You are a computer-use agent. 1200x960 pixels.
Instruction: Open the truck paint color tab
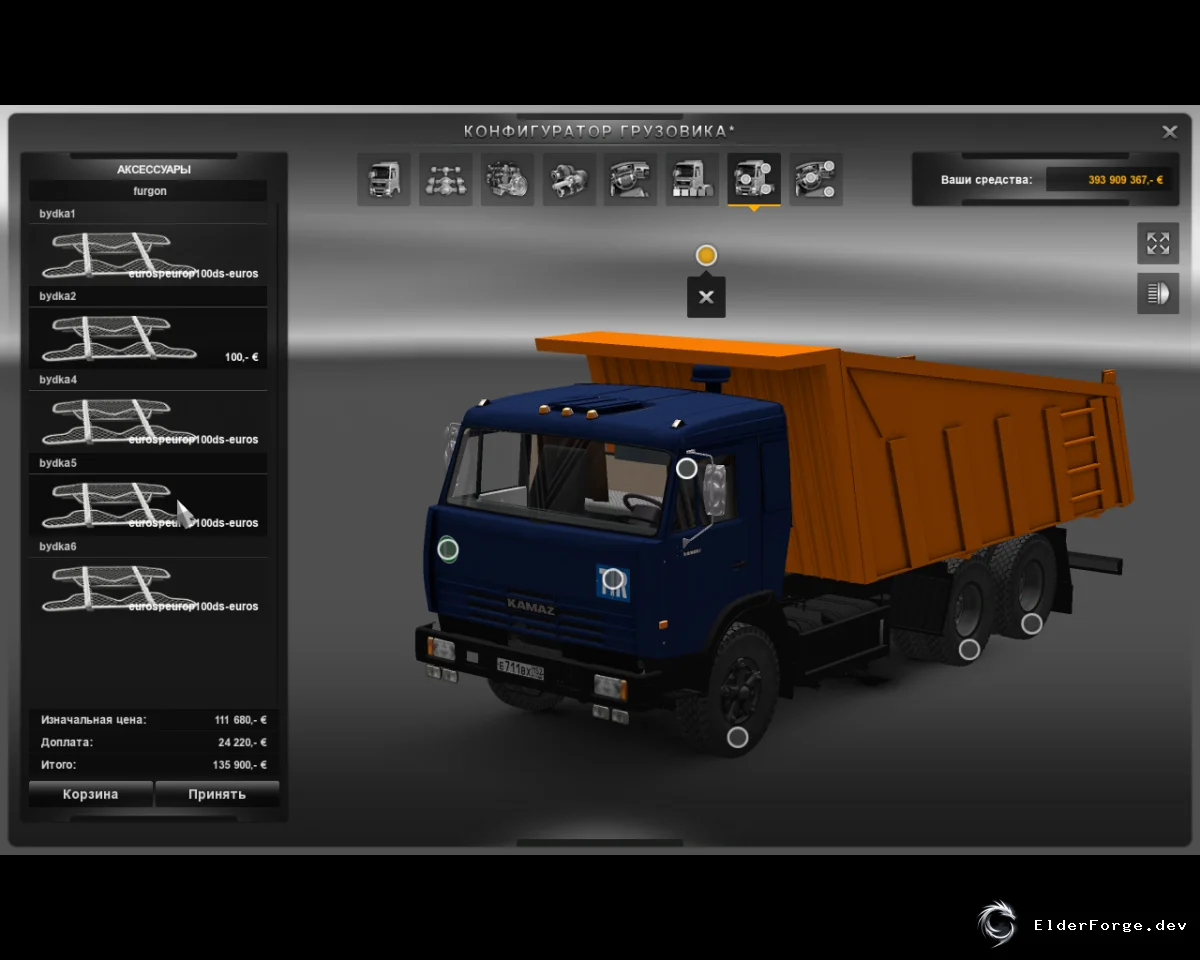pyautogui.click(x=693, y=180)
